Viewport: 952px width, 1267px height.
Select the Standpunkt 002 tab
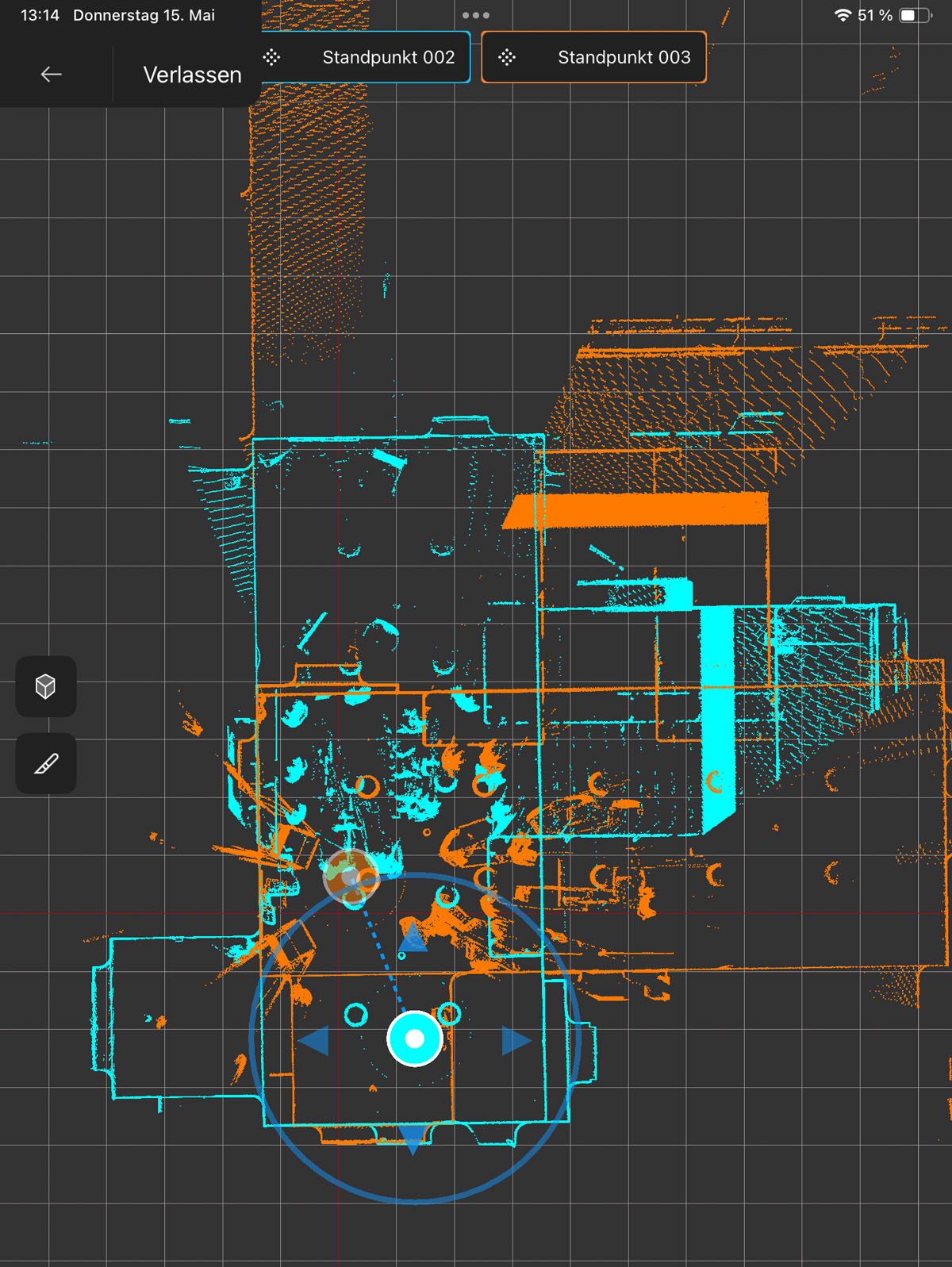coord(367,57)
